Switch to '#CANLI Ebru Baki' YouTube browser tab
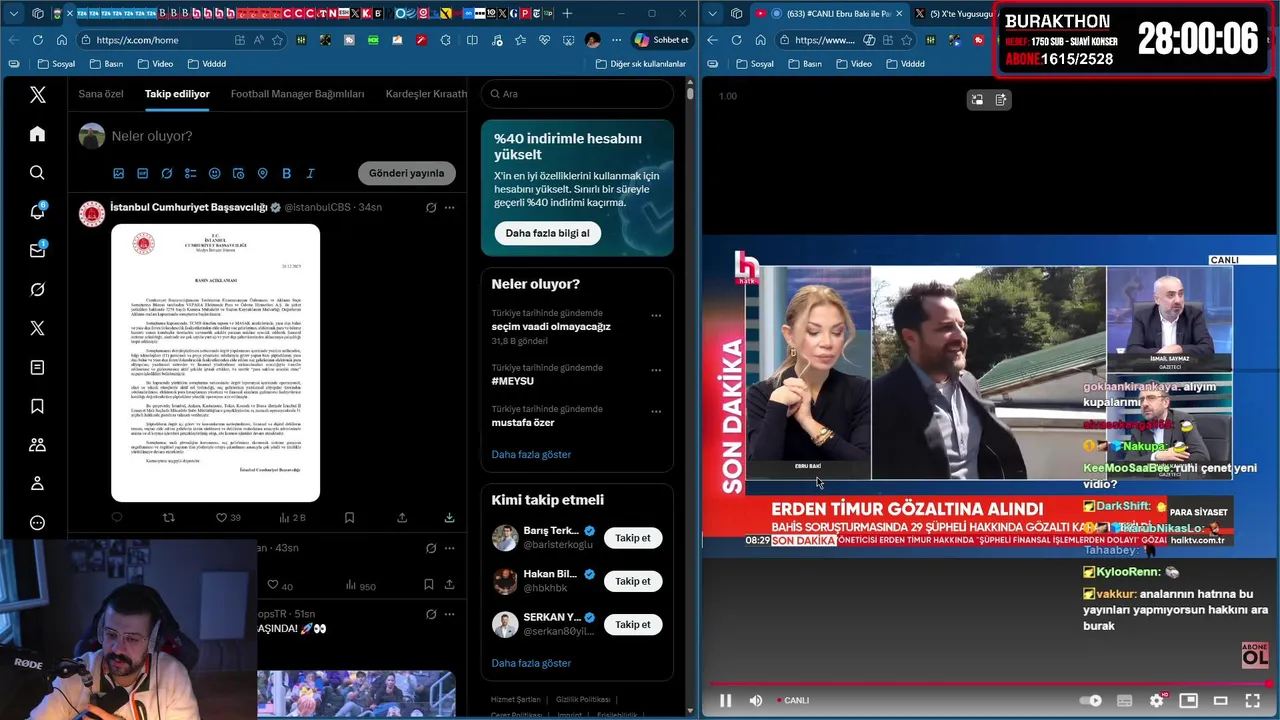 [828, 13]
